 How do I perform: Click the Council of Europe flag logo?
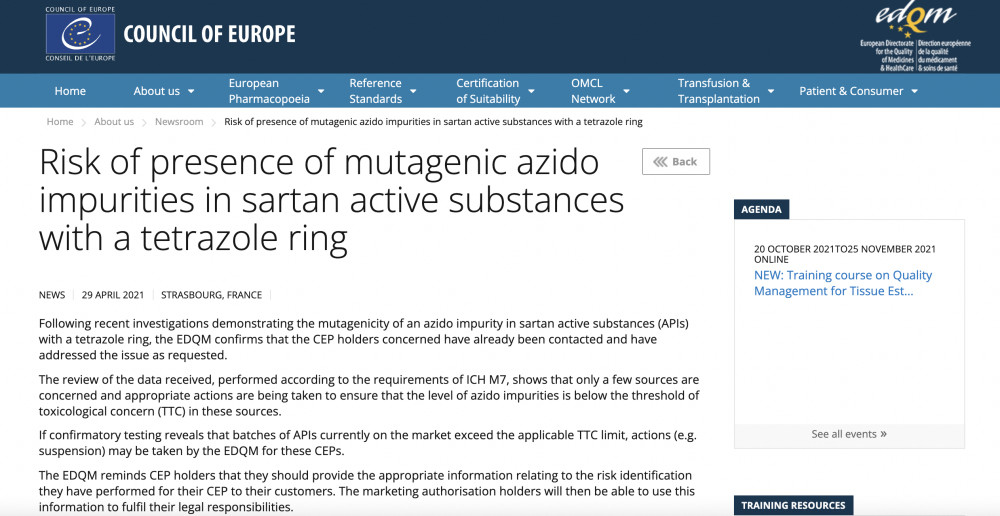[80, 34]
